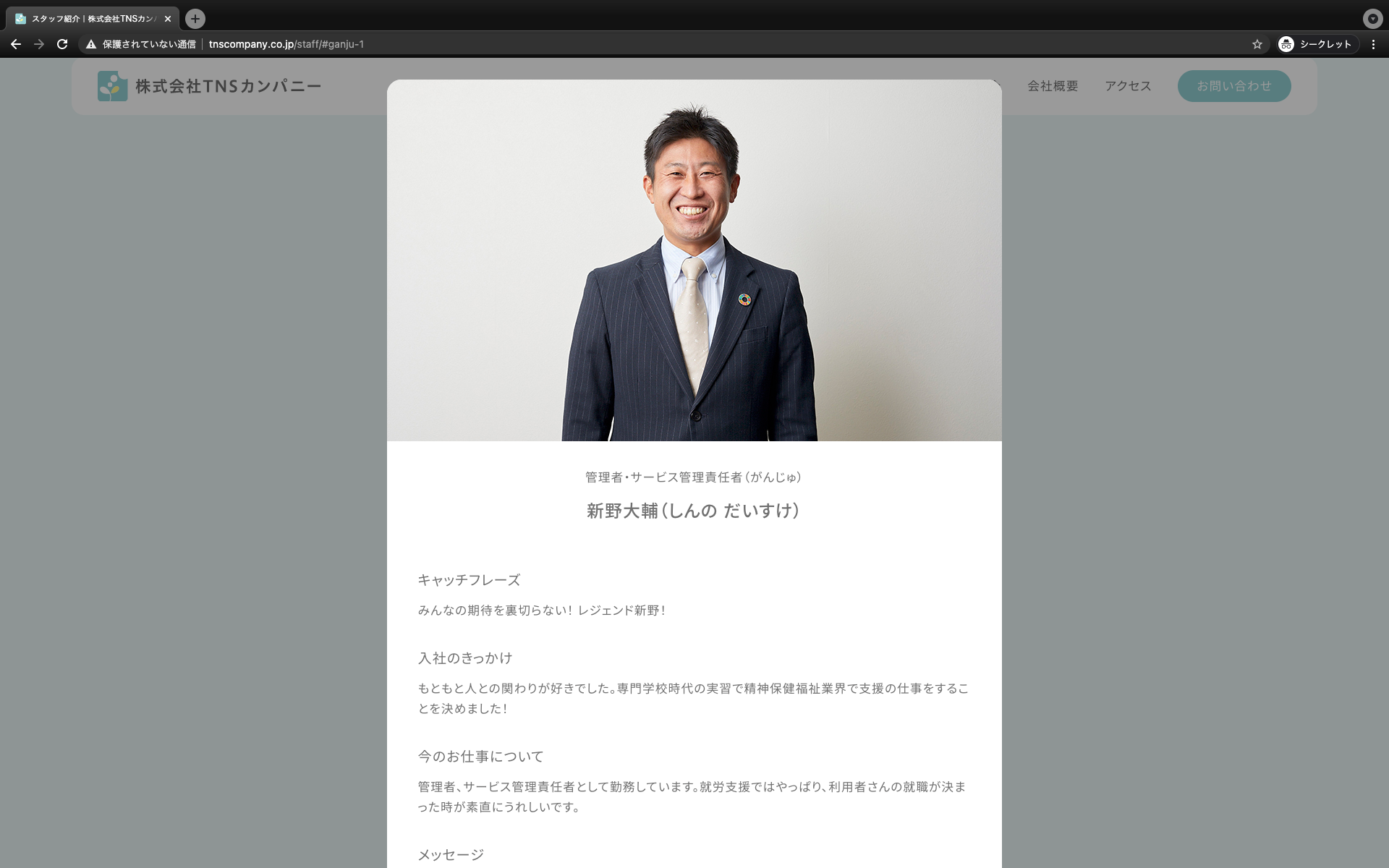Open the Chrome three-dot menu
Image resolution: width=1389 pixels, height=868 pixels.
(x=1373, y=44)
